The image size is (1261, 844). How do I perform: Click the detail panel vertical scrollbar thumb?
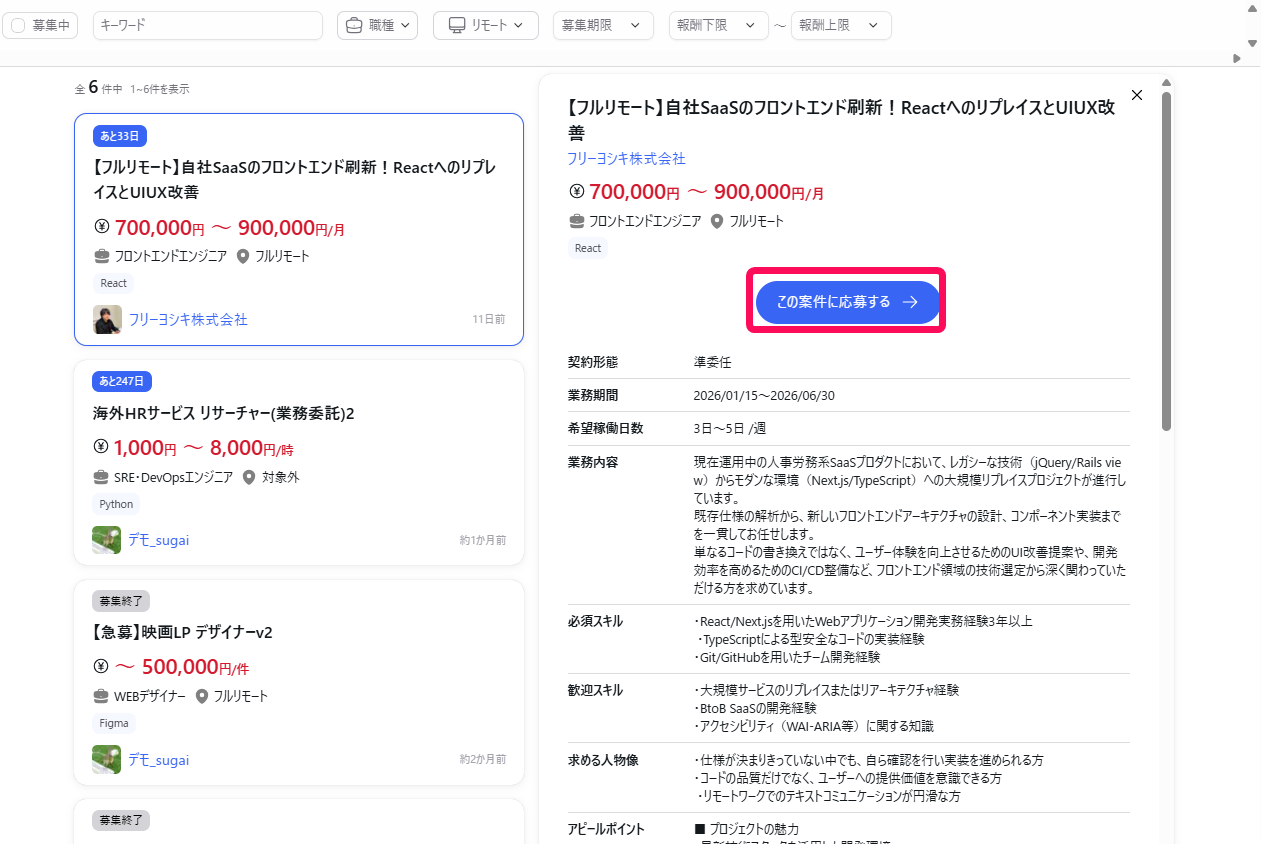pyautogui.click(x=1166, y=262)
